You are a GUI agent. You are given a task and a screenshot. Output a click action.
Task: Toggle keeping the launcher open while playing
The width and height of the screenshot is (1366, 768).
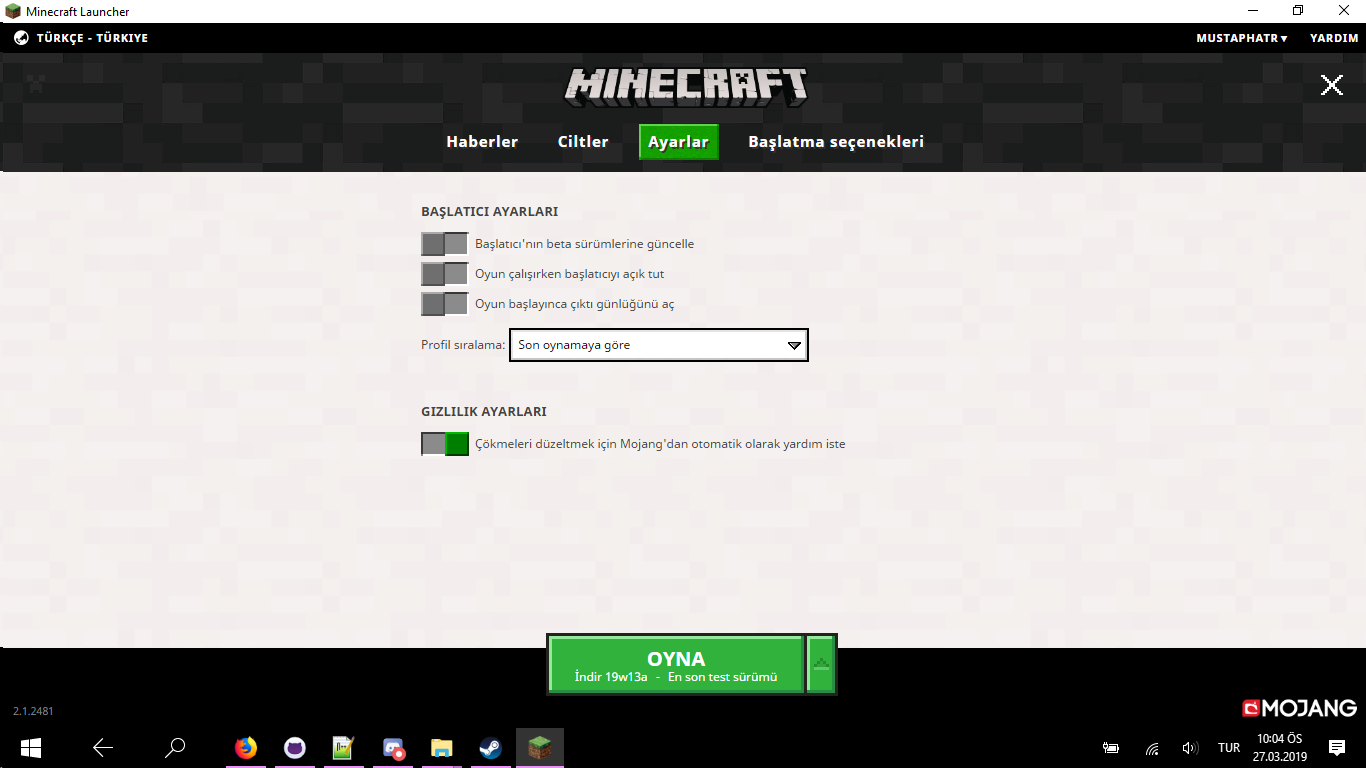pyautogui.click(x=445, y=274)
